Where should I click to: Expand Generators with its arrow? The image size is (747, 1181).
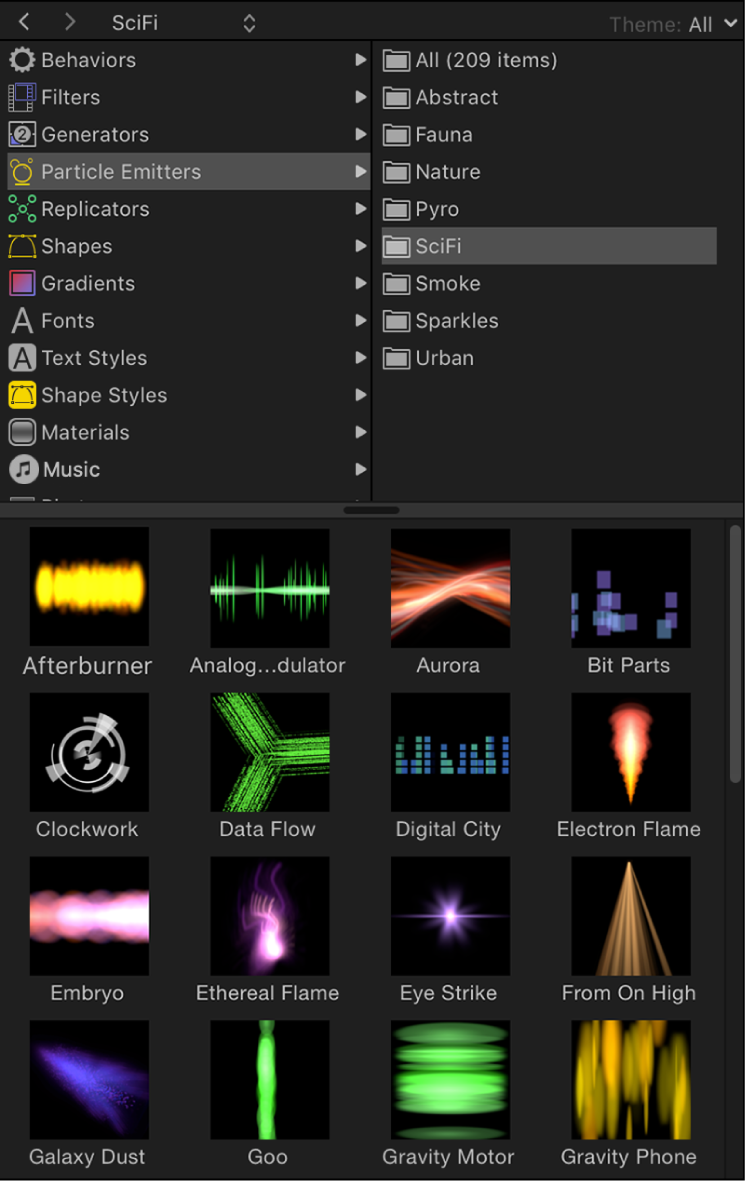point(361,134)
